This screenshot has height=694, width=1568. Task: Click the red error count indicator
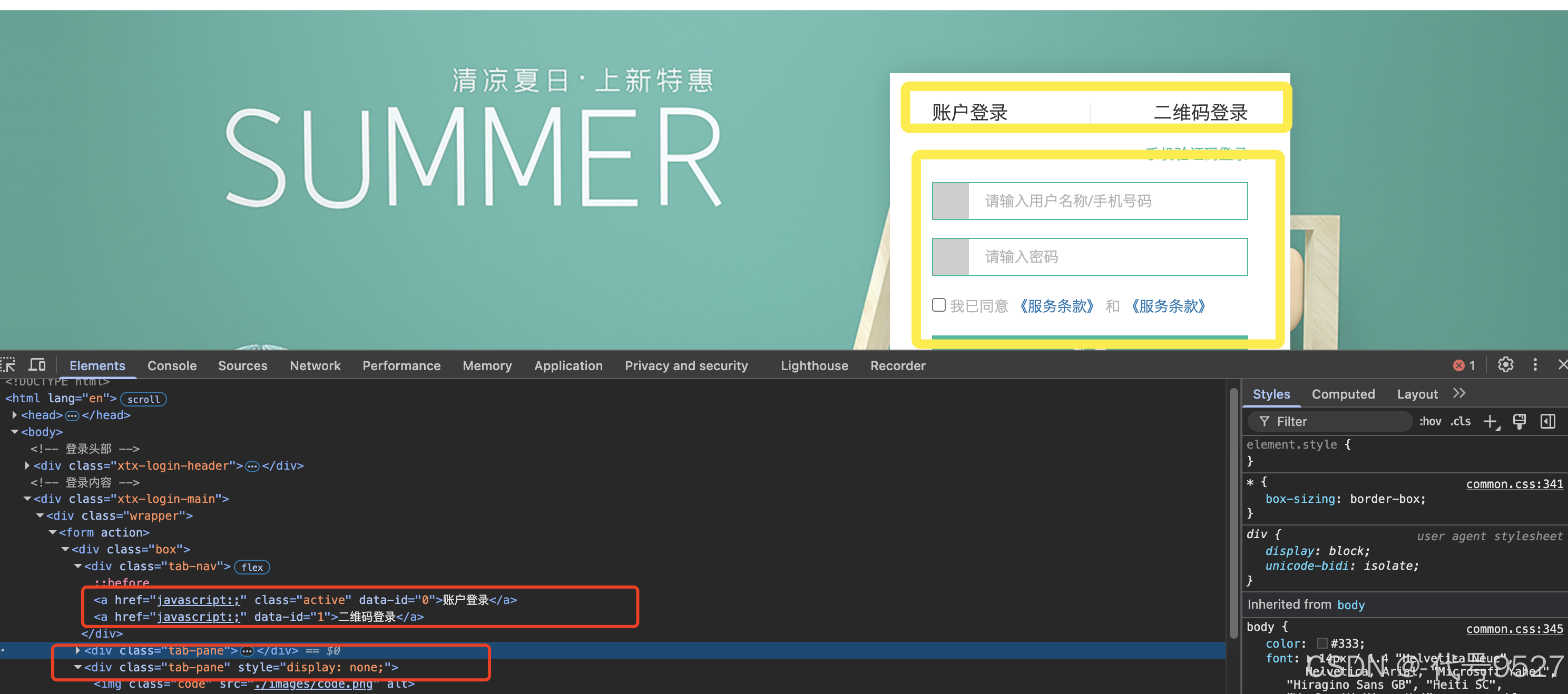click(1464, 365)
